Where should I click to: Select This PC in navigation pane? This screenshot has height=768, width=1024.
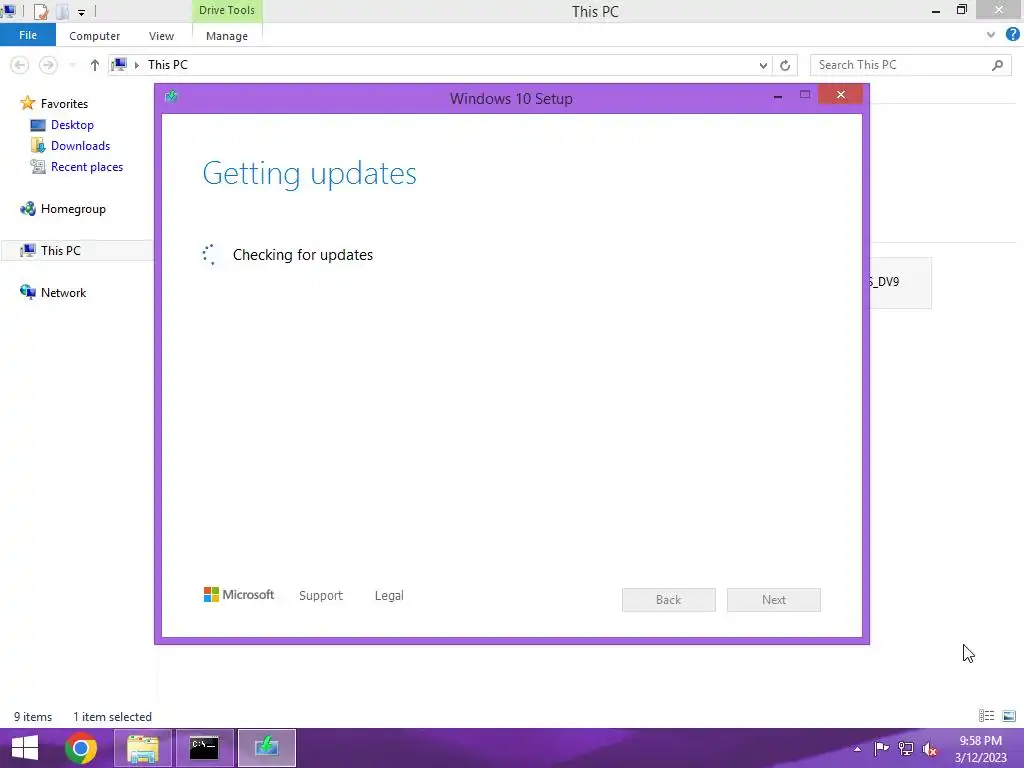61,251
